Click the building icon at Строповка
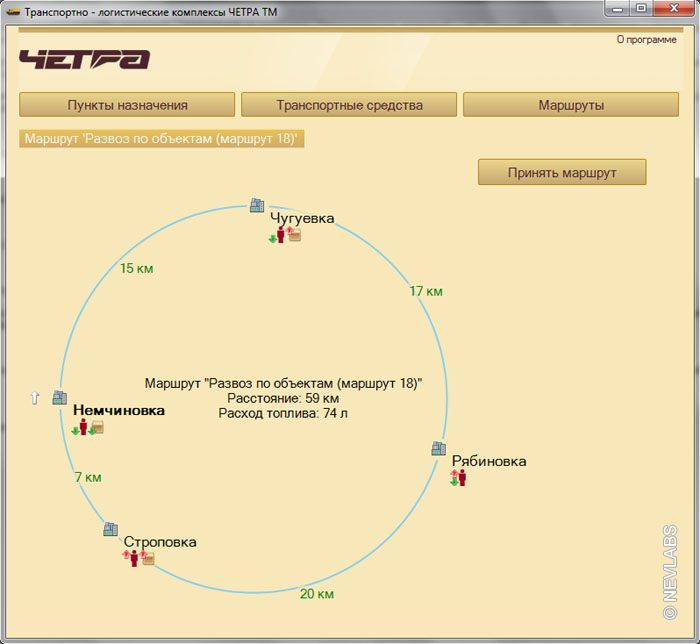Image resolution: width=700 pixels, height=644 pixels. pyautogui.click(x=110, y=529)
